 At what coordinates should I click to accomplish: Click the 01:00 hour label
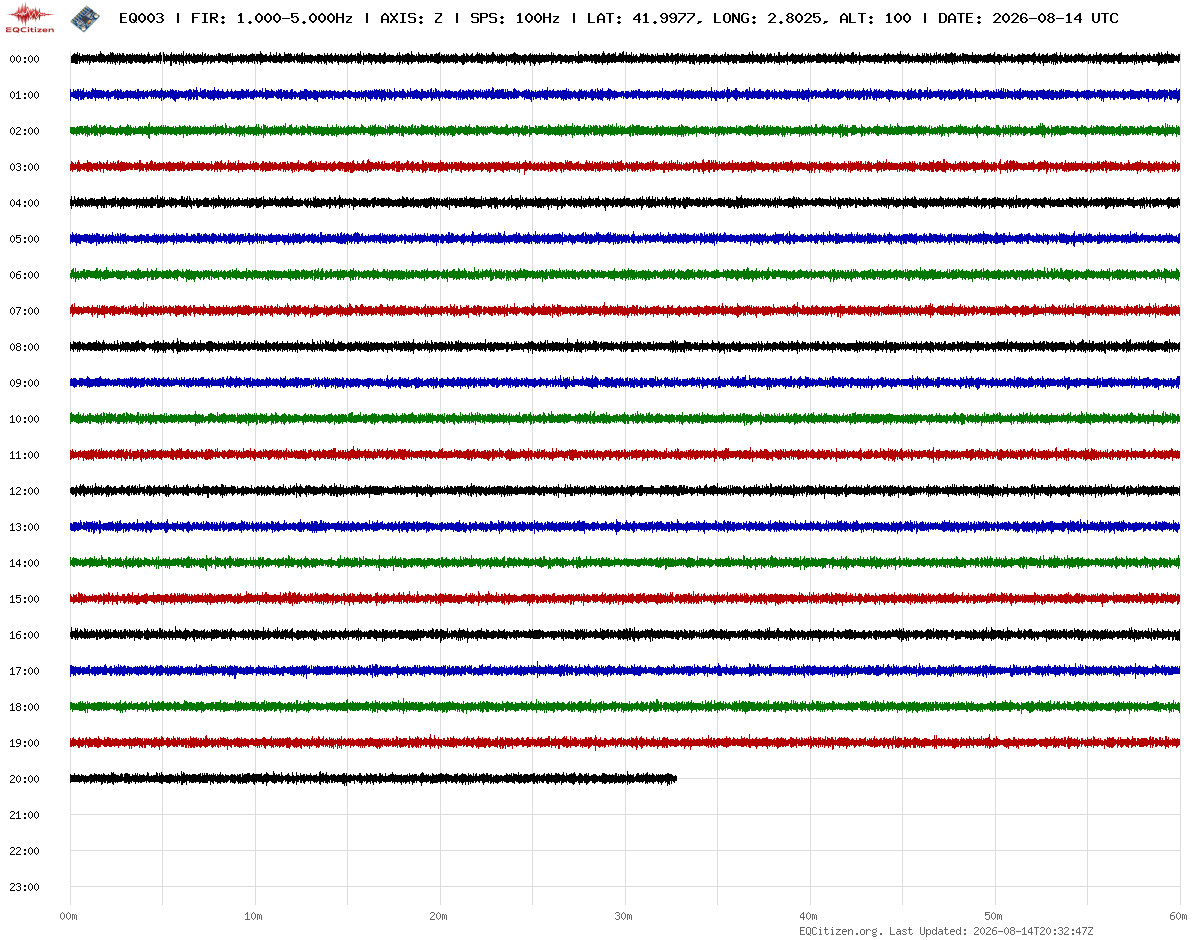pos(24,95)
